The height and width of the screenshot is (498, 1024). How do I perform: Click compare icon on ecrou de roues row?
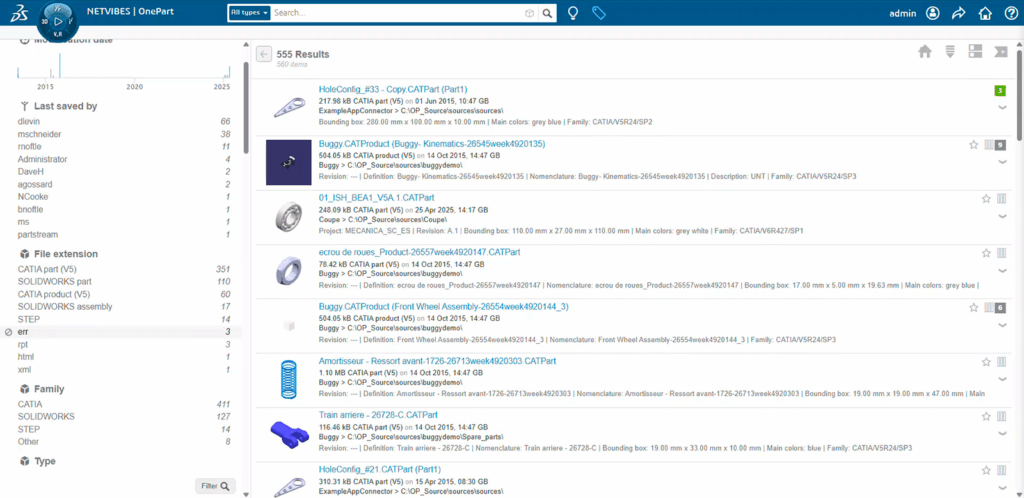[1002, 253]
